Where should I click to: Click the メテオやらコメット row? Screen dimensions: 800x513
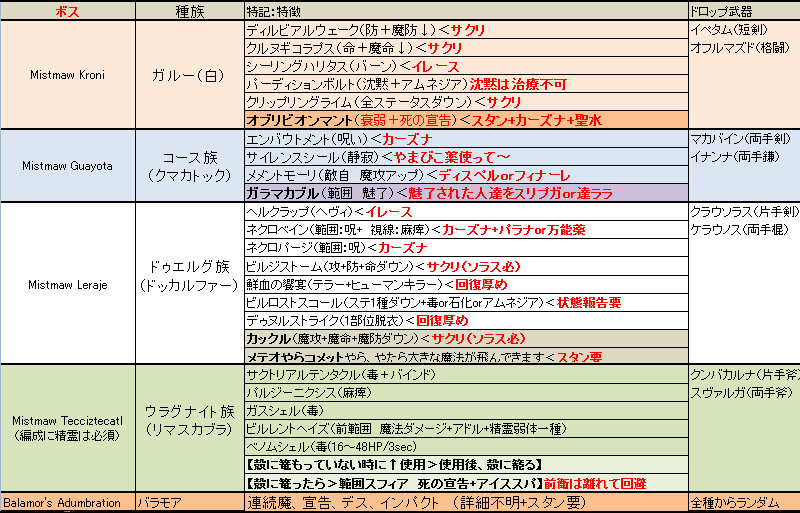466,356
